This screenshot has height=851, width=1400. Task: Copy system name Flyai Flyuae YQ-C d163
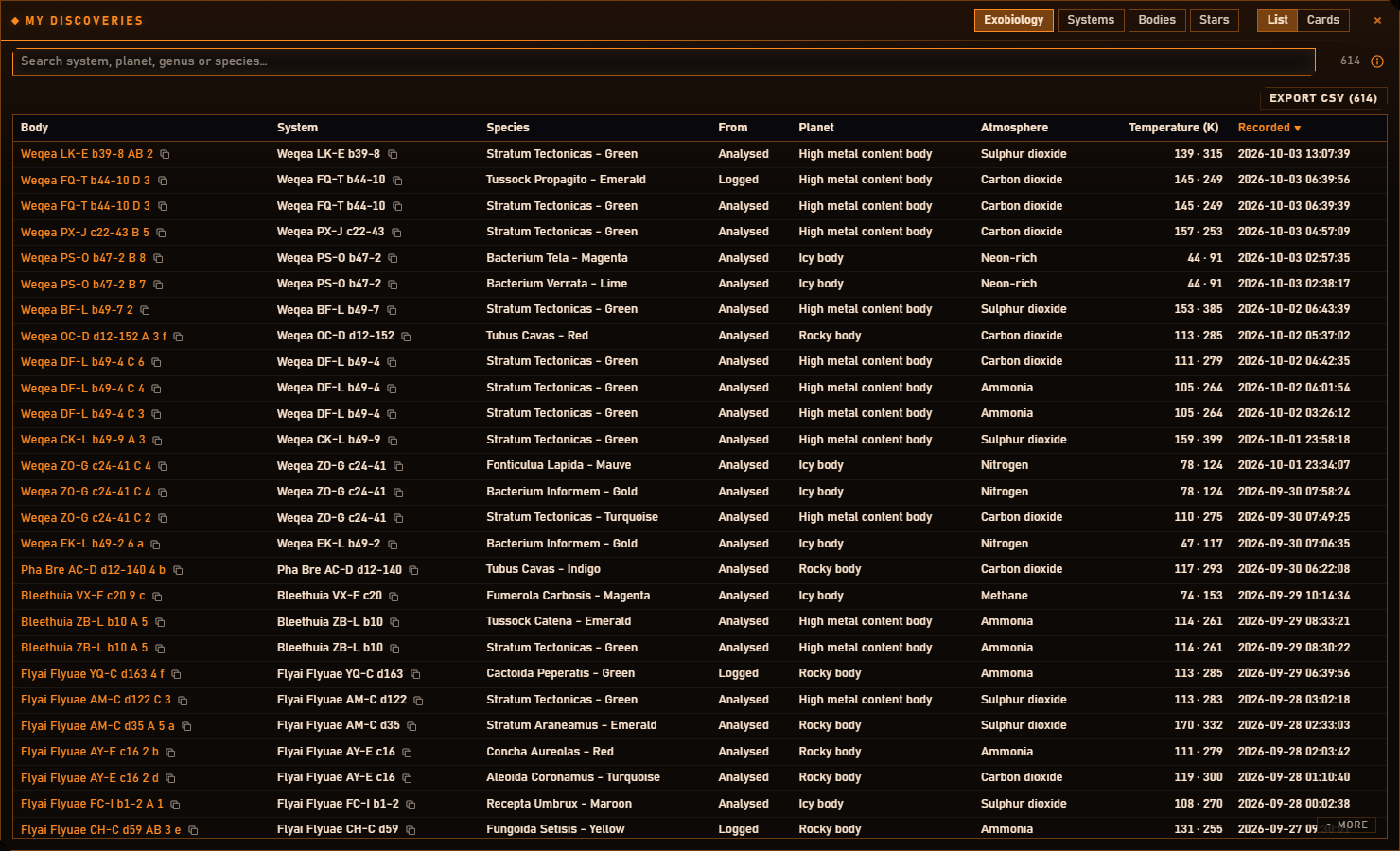(x=415, y=674)
